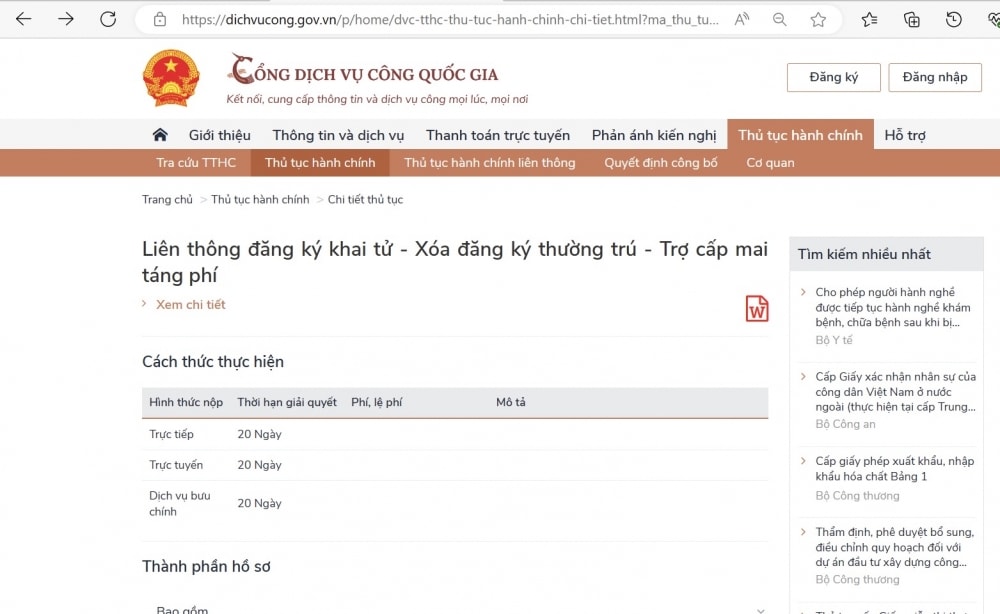The height and width of the screenshot is (614, 1000).
Task: Open Thẩm định, phê duyệt bổ sung link
Action: tap(894, 547)
